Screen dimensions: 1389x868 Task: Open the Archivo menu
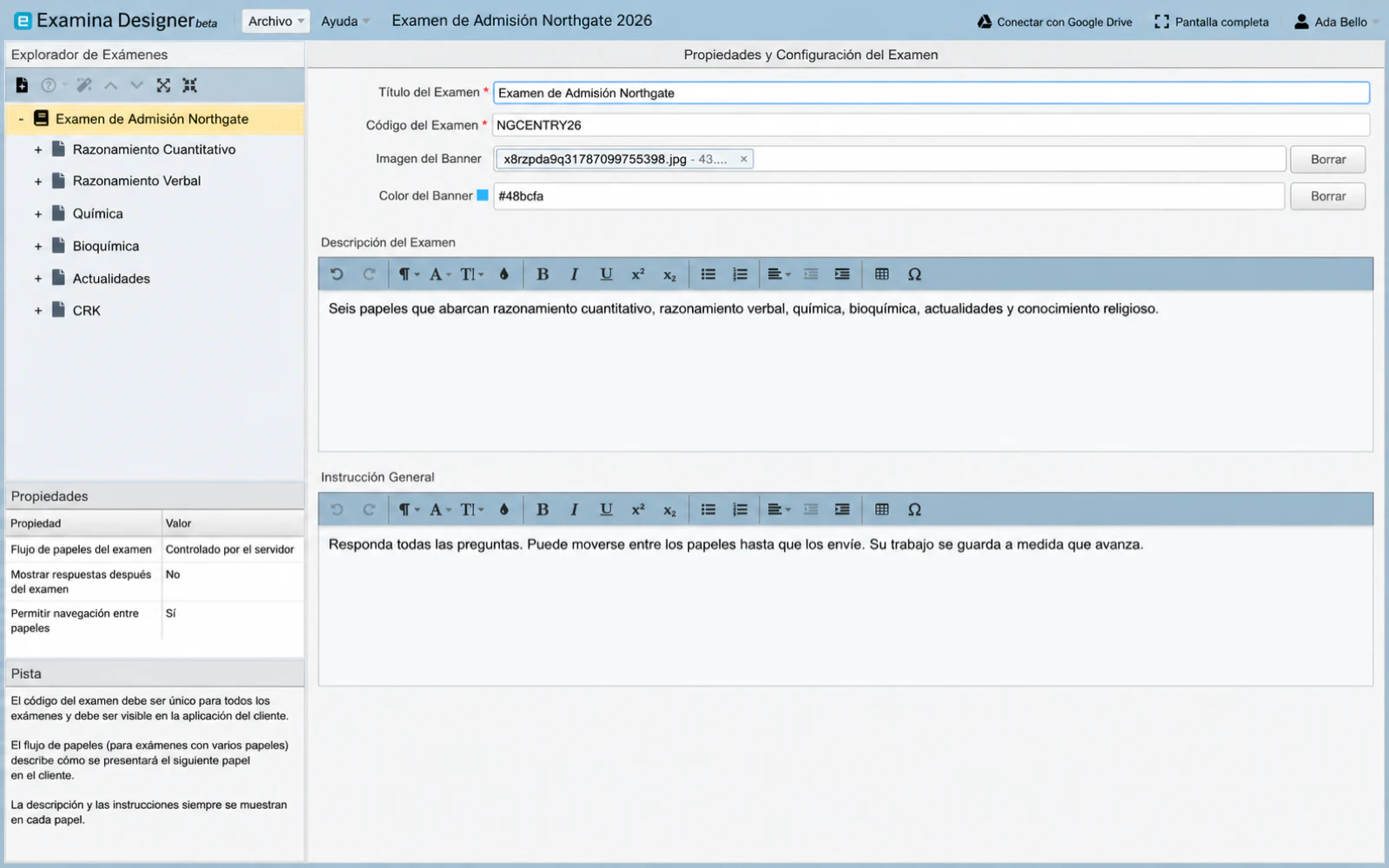click(275, 21)
